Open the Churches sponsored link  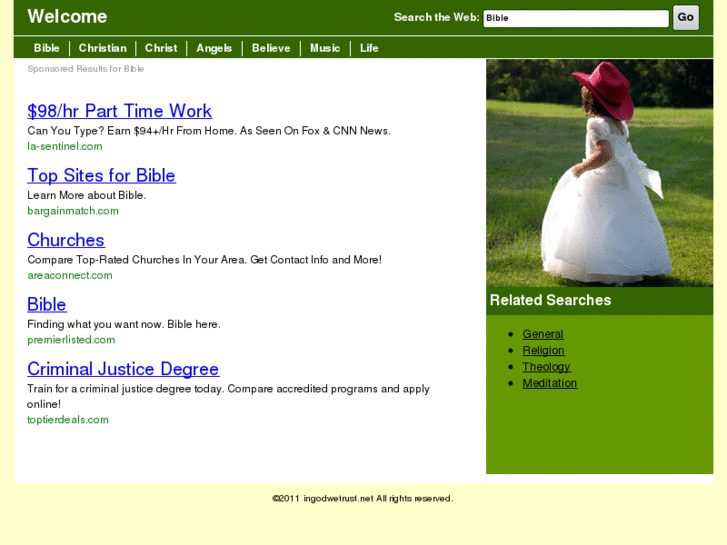point(66,240)
